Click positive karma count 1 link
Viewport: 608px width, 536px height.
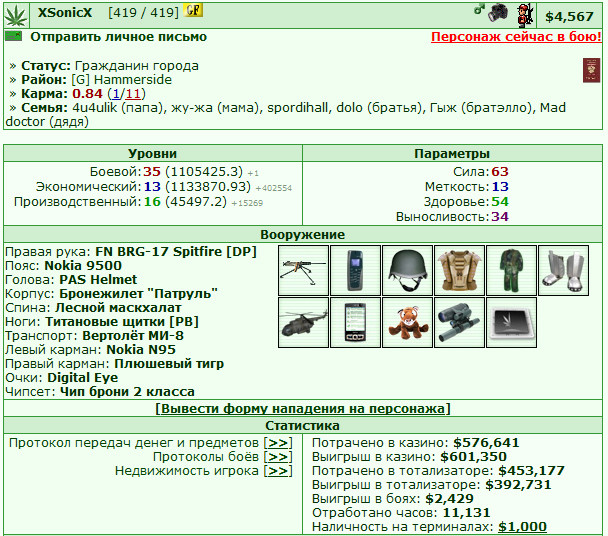pyautogui.click(x=116, y=93)
